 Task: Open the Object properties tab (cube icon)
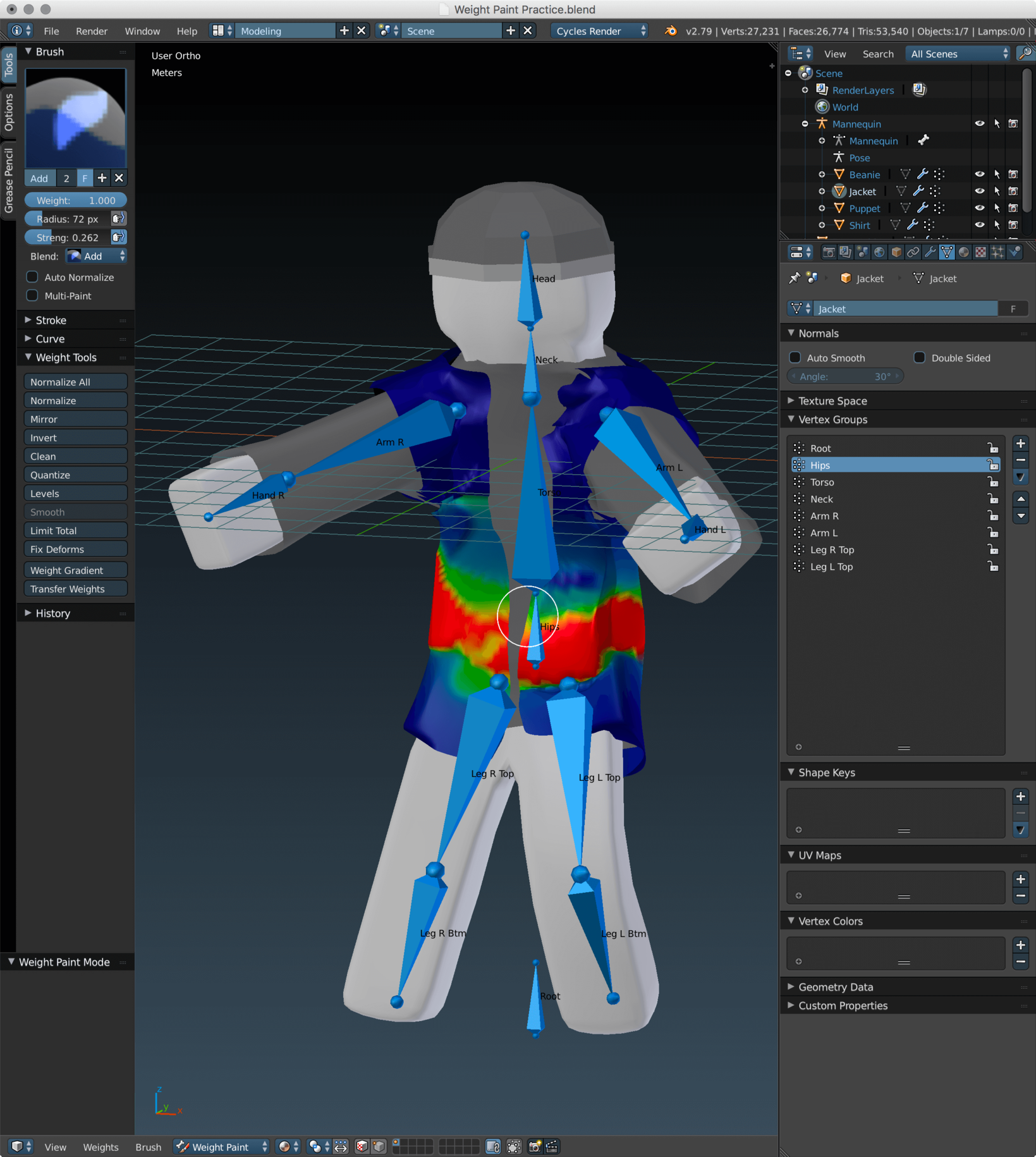point(896,253)
